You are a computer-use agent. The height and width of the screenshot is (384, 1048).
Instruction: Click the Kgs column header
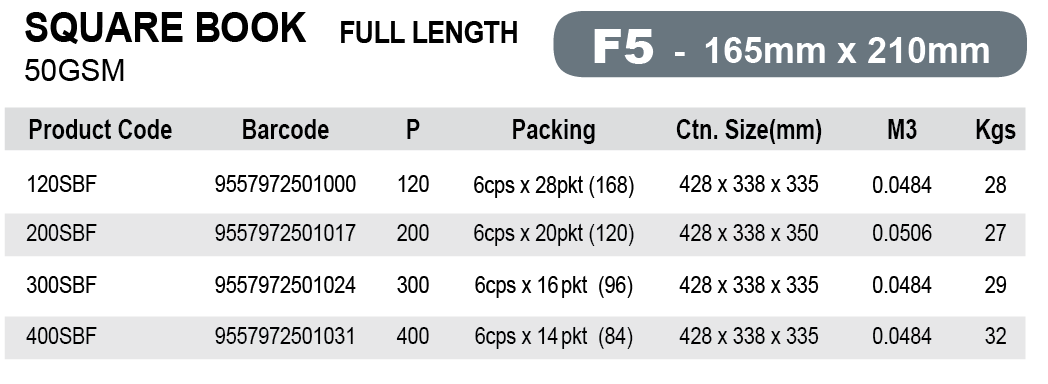tap(995, 130)
